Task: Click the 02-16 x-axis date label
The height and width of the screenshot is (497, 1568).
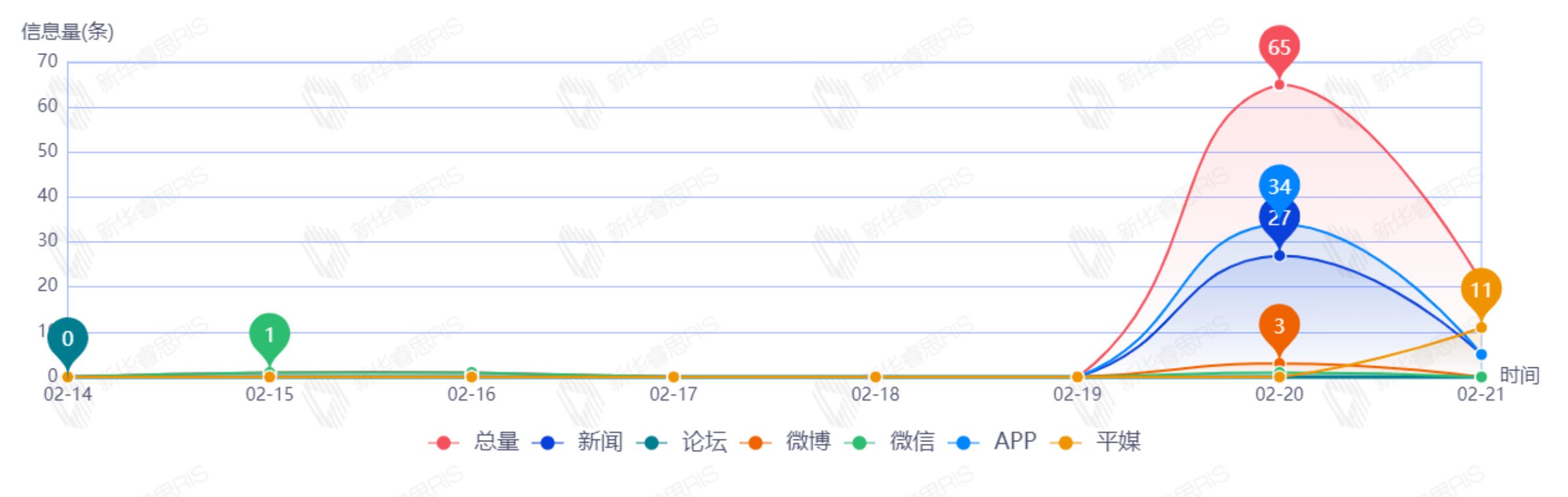Action: 471,394
